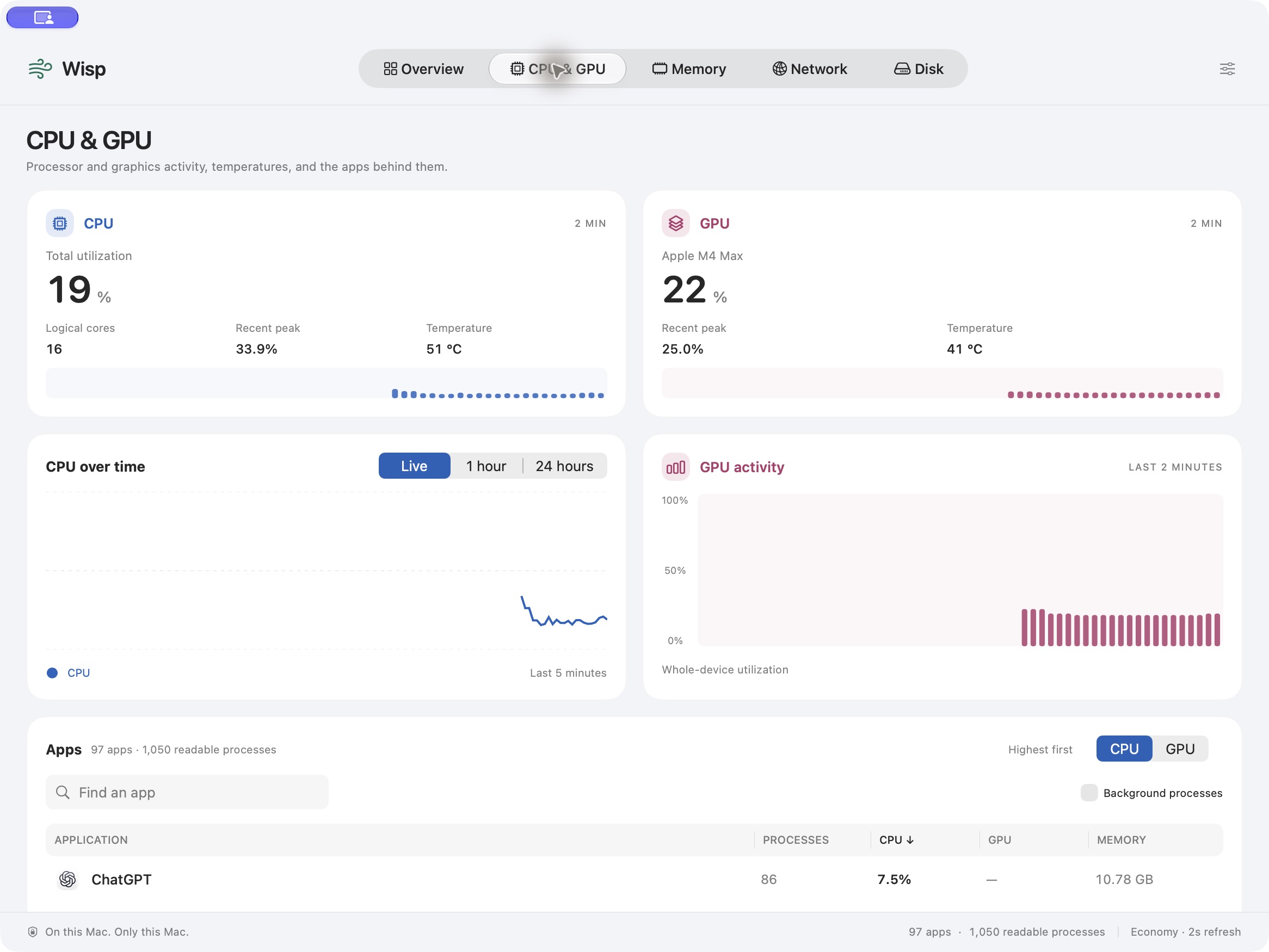This screenshot has width=1269, height=952.
Task: Click ChatGPT memory 10.78 GB cell
Action: (1124, 879)
